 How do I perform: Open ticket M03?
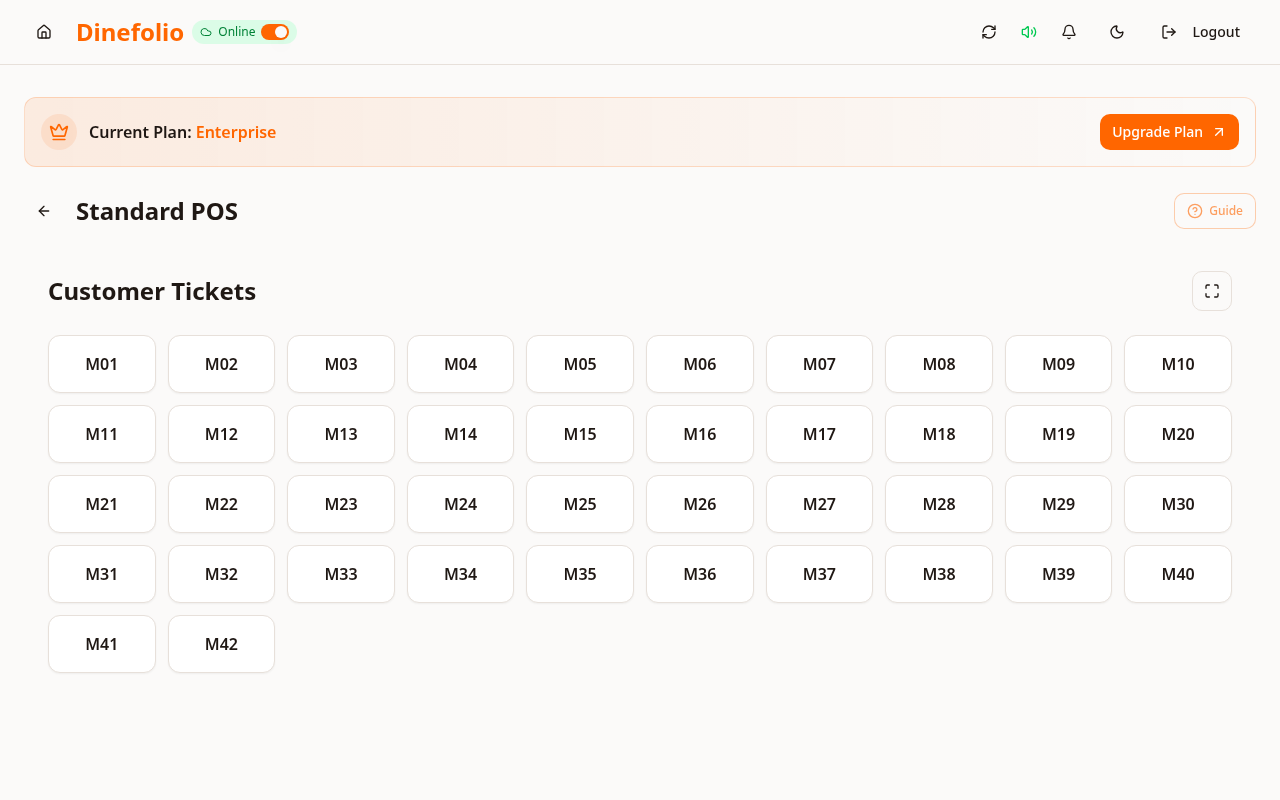(x=341, y=364)
